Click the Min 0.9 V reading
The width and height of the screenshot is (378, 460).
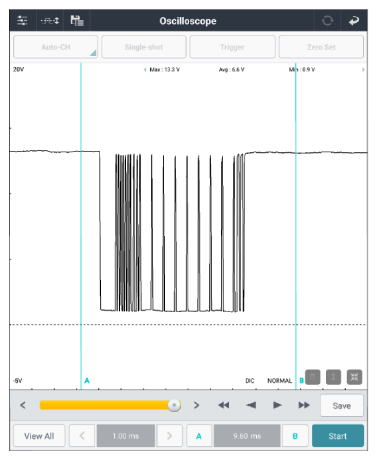[x=302, y=70]
